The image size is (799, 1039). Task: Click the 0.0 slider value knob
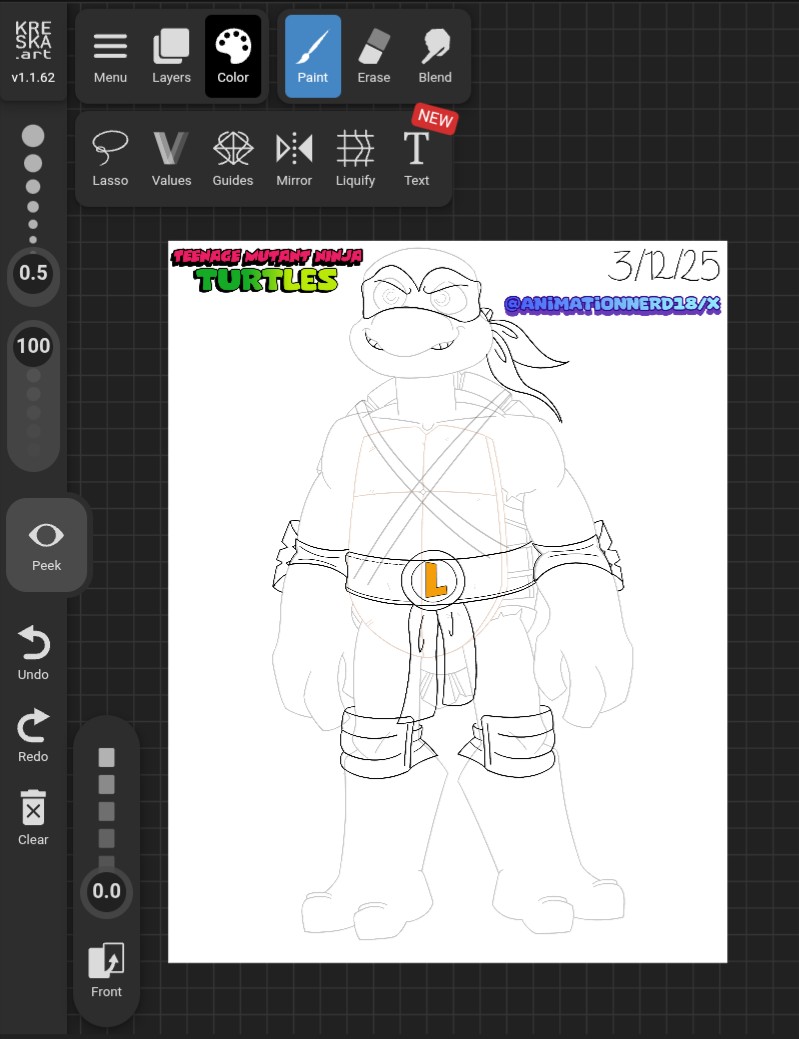[x=106, y=891]
